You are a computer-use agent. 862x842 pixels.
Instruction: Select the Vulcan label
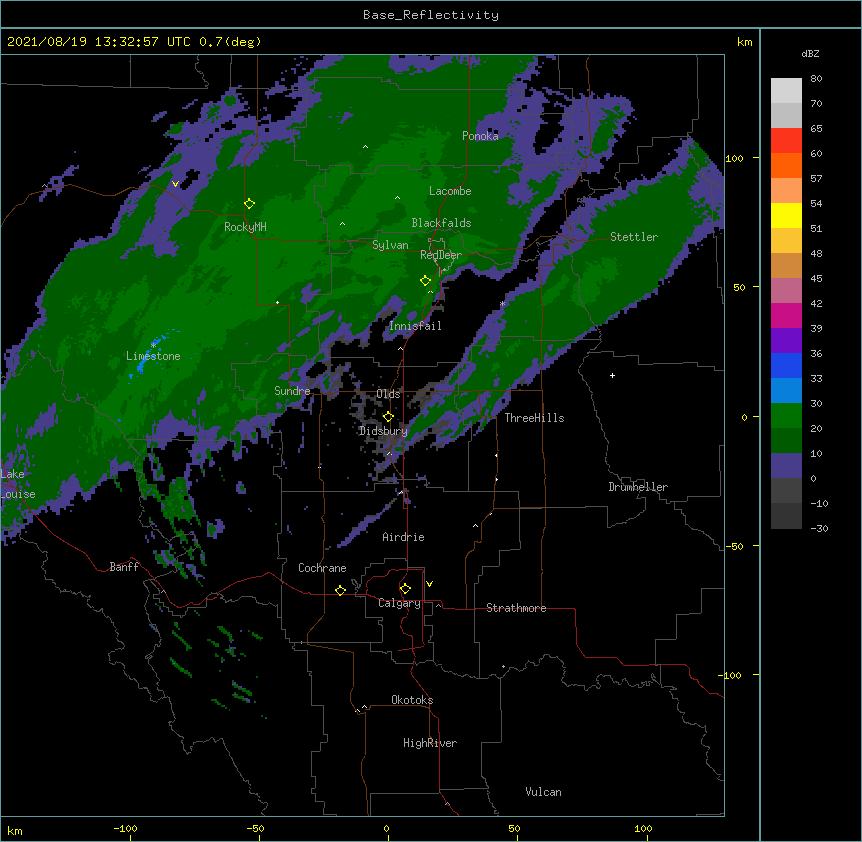click(543, 792)
